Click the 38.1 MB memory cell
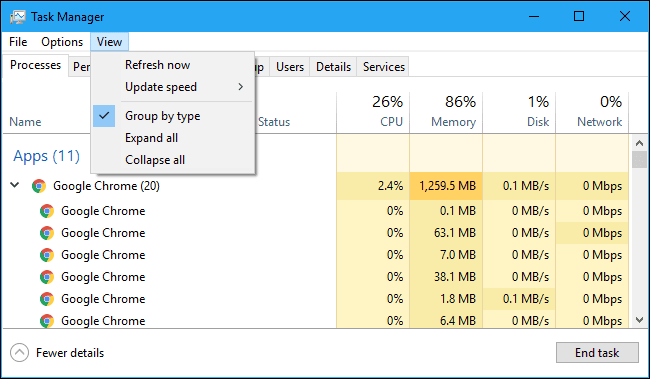Image resolution: width=650 pixels, height=379 pixels. point(446,277)
